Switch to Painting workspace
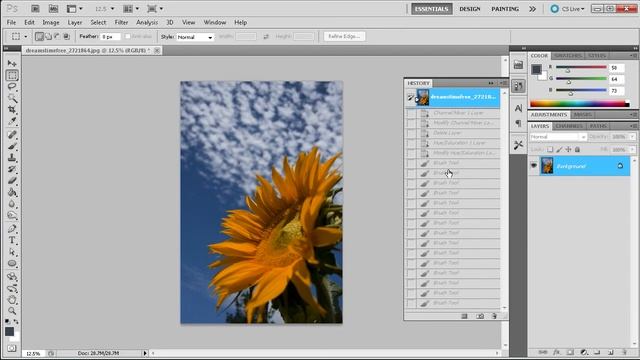640x360 pixels. click(x=505, y=9)
